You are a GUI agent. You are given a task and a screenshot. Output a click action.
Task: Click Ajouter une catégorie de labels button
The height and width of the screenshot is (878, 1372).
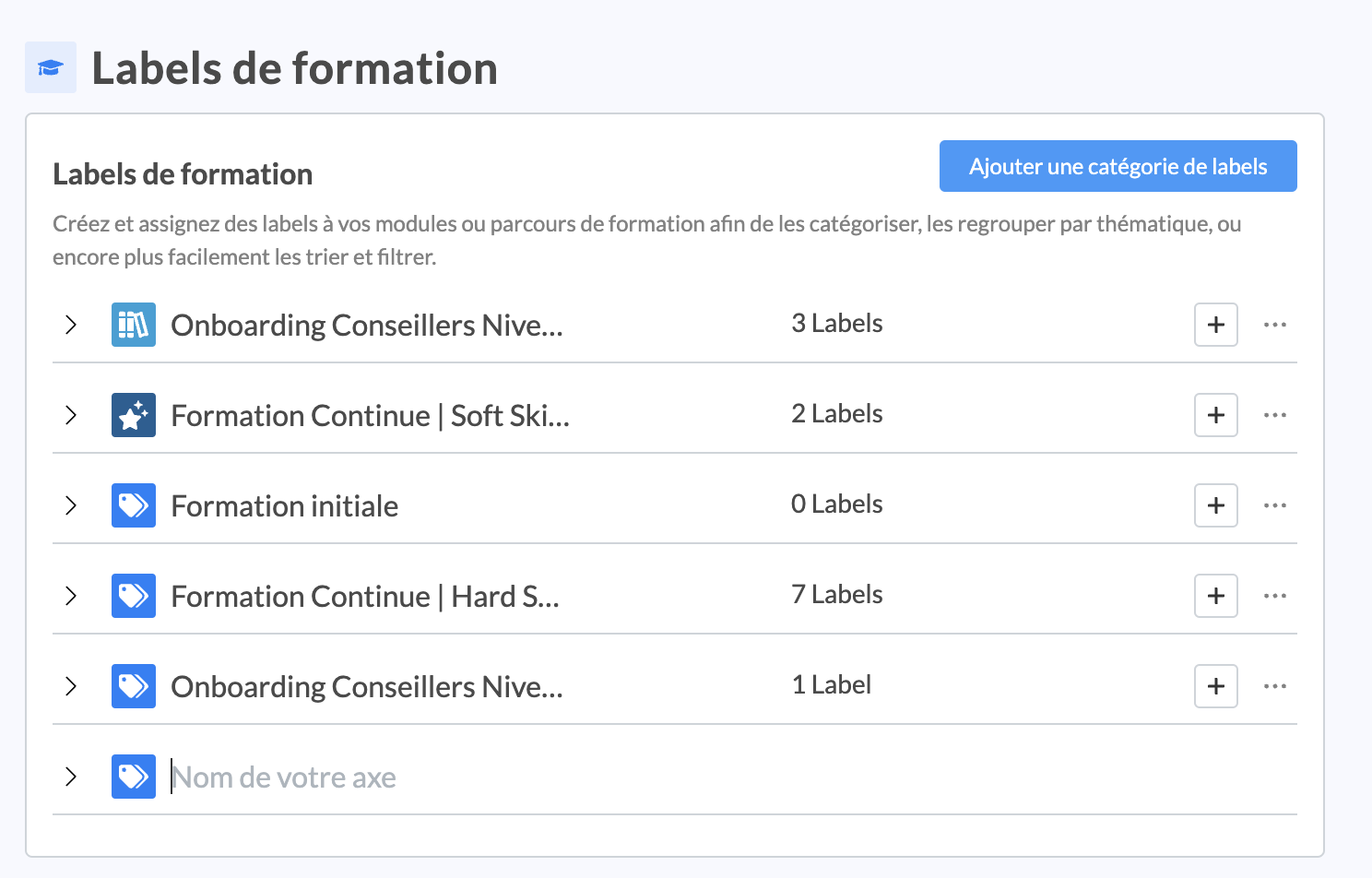1118,166
